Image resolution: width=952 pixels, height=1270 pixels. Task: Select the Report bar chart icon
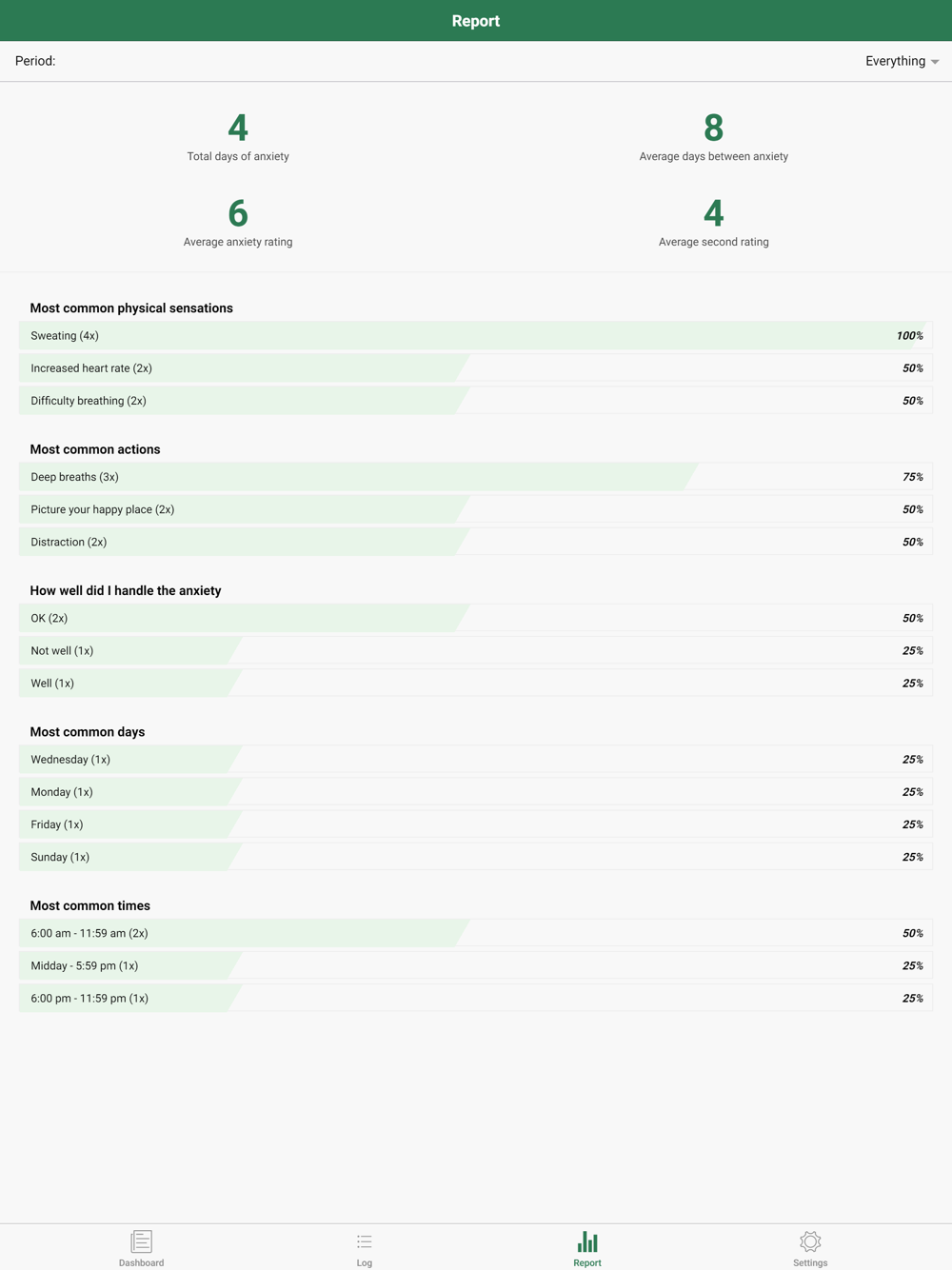587,1241
